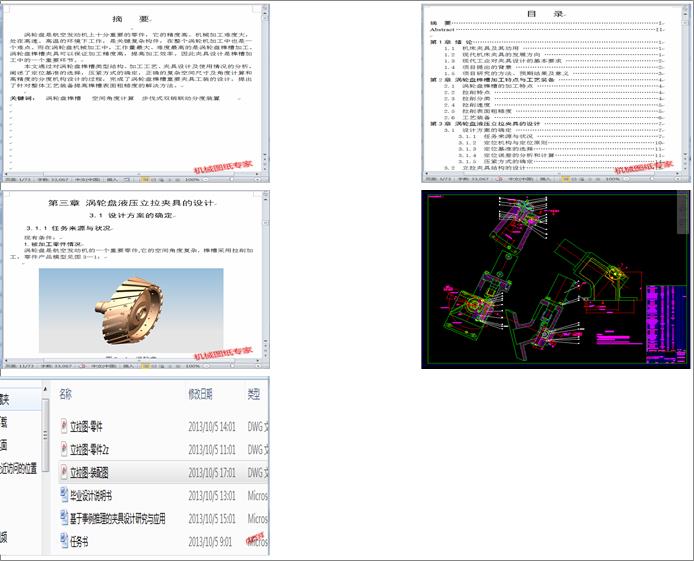Open the 第1章 绪论 entry in the table of contents
This screenshot has width=694, height=561.
[547, 42]
